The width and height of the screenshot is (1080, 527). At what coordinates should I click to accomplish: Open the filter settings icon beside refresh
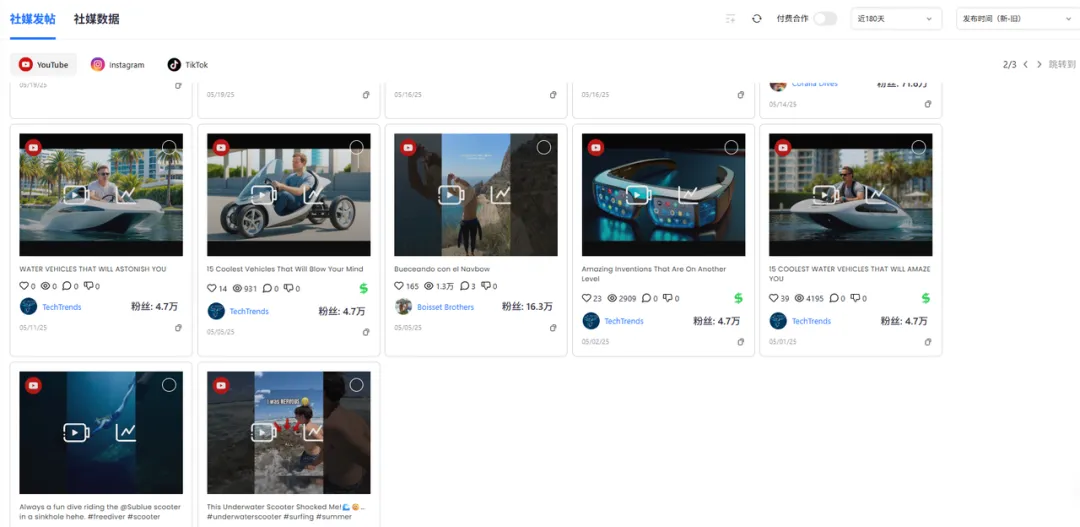point(731,19)
